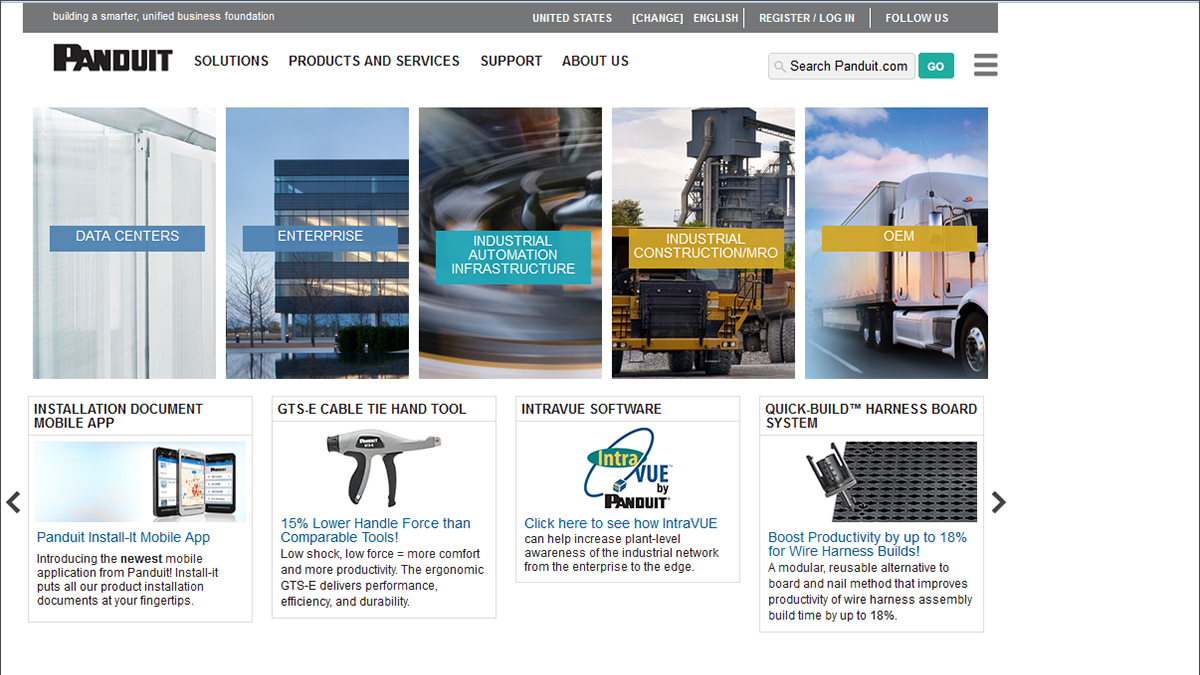
Task: Click Quick-Build Harness Board System heading
Action: click(x=871, y=416)
